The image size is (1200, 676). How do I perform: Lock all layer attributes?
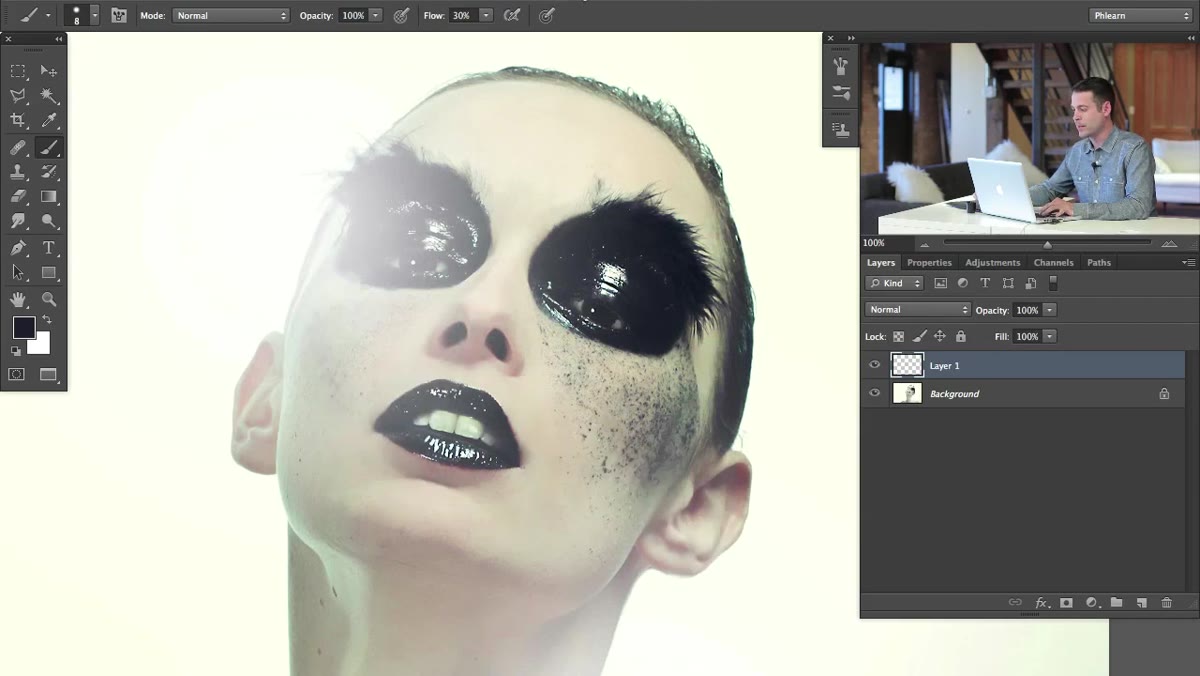click(x=961, y=337)
